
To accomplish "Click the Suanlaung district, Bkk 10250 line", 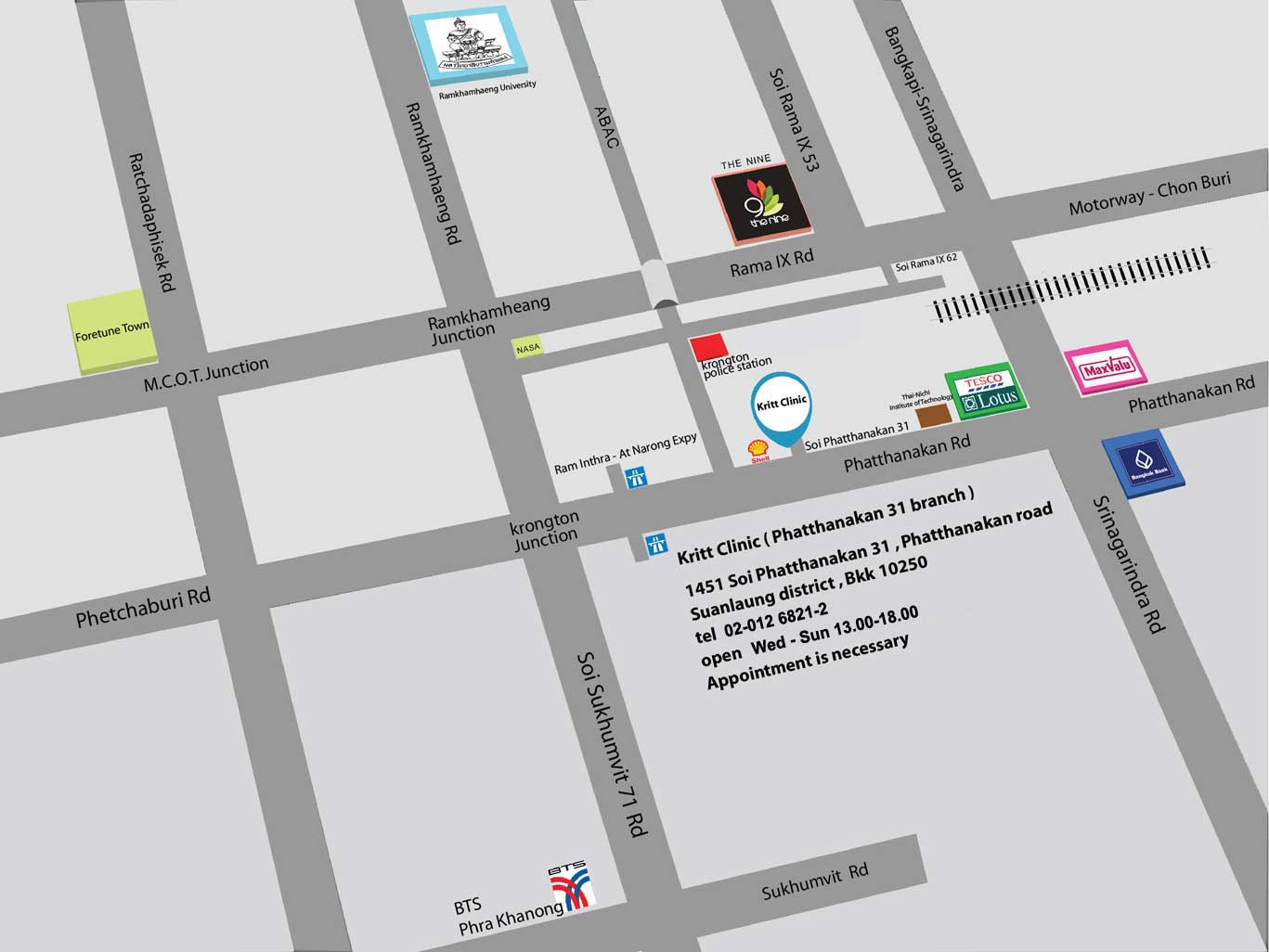I will coord(809,588).
